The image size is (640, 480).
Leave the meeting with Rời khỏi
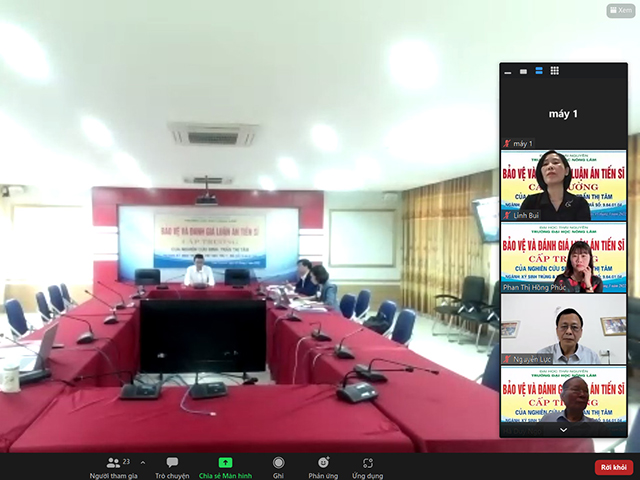click(x=613, y=467)
